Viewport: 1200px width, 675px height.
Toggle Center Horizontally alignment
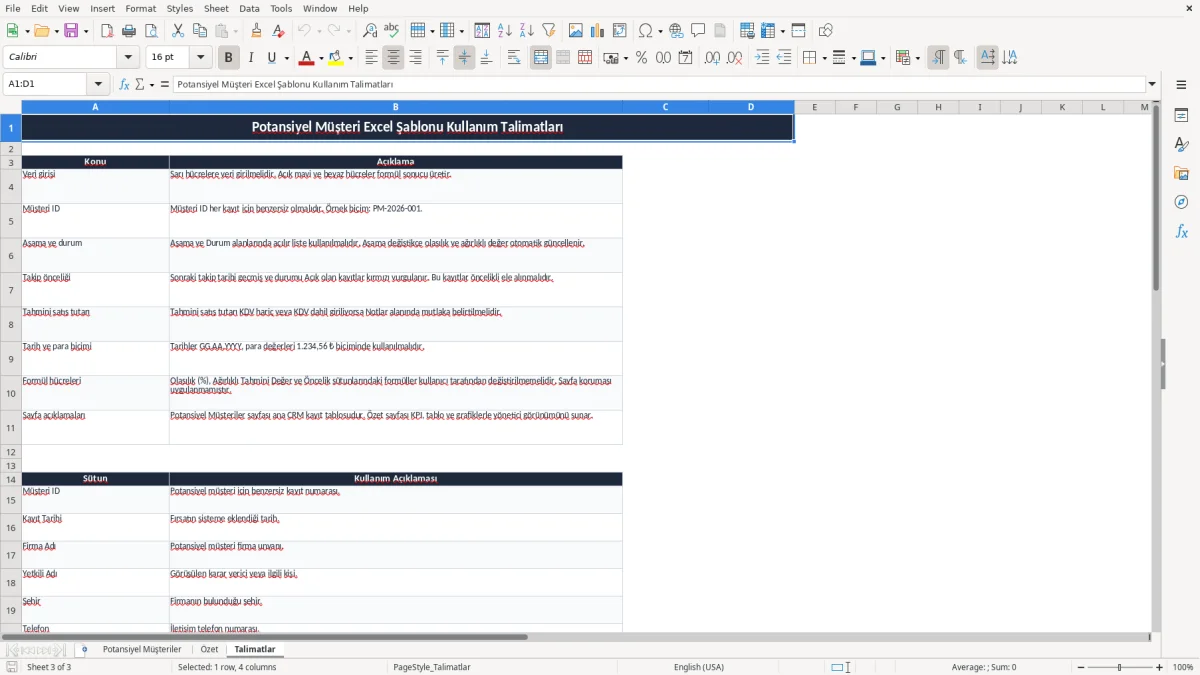(x=393, y=58)
